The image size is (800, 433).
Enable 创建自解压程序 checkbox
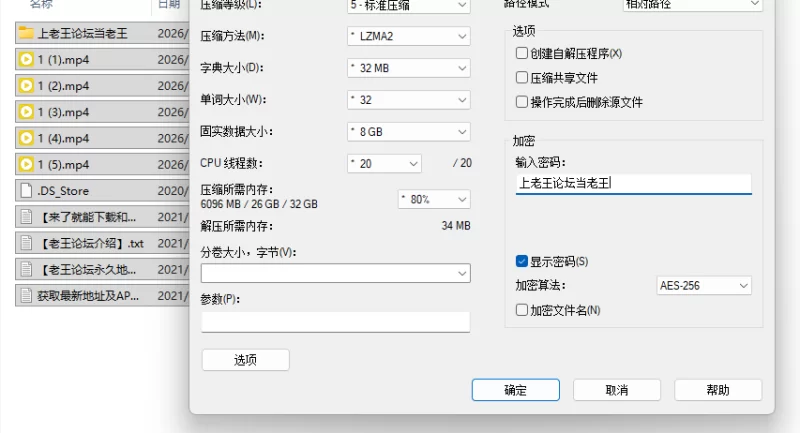coord(522,53)
